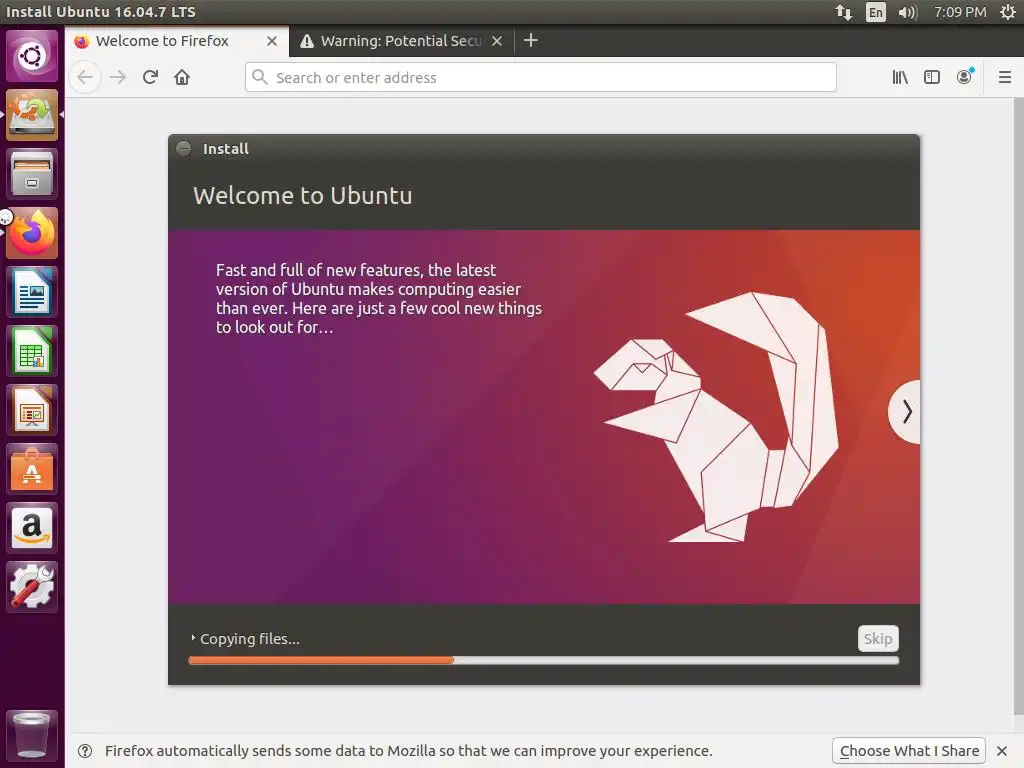Click the Copying files... status text

[249, 639]
